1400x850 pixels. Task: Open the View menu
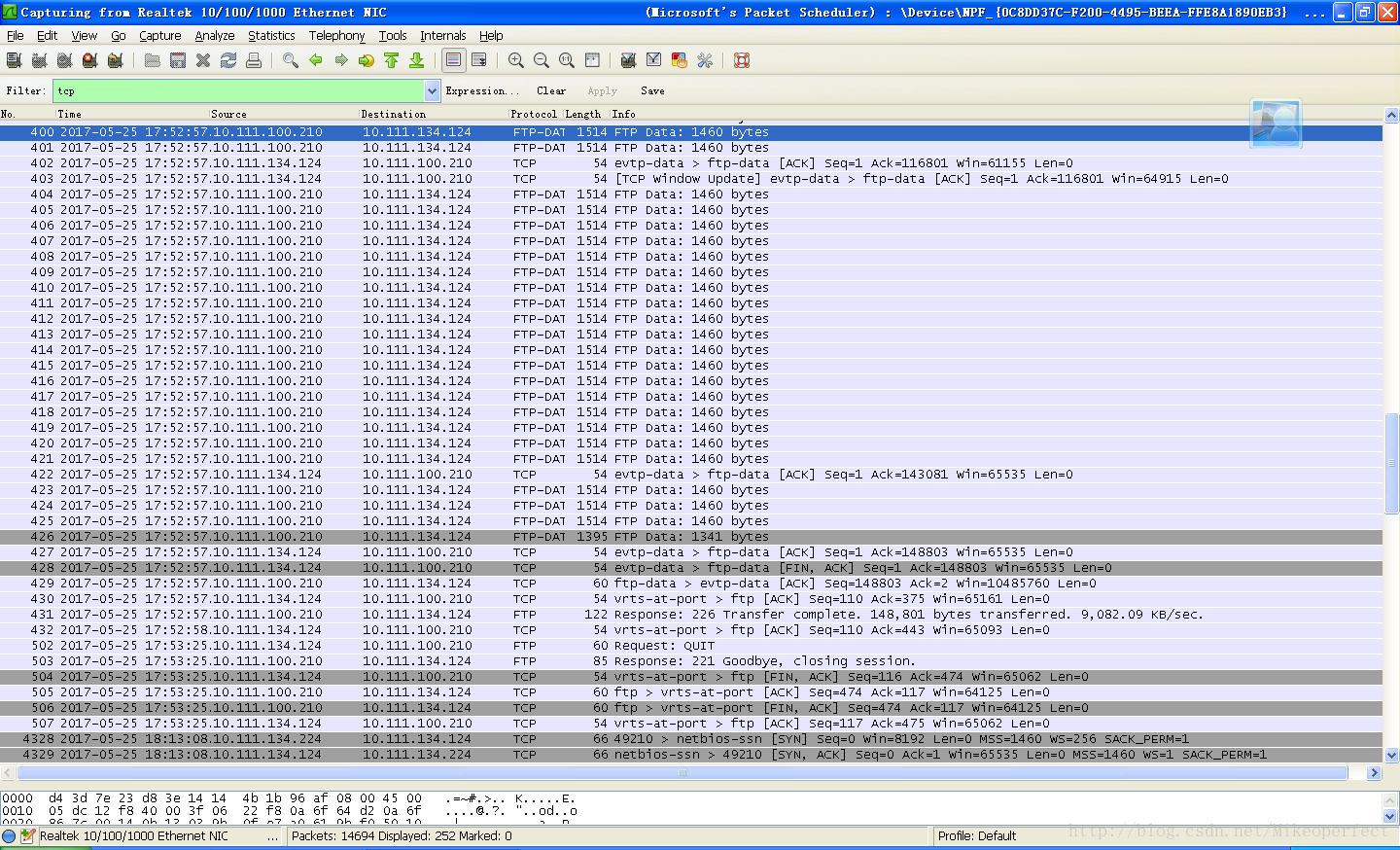[x=85, y=36]
